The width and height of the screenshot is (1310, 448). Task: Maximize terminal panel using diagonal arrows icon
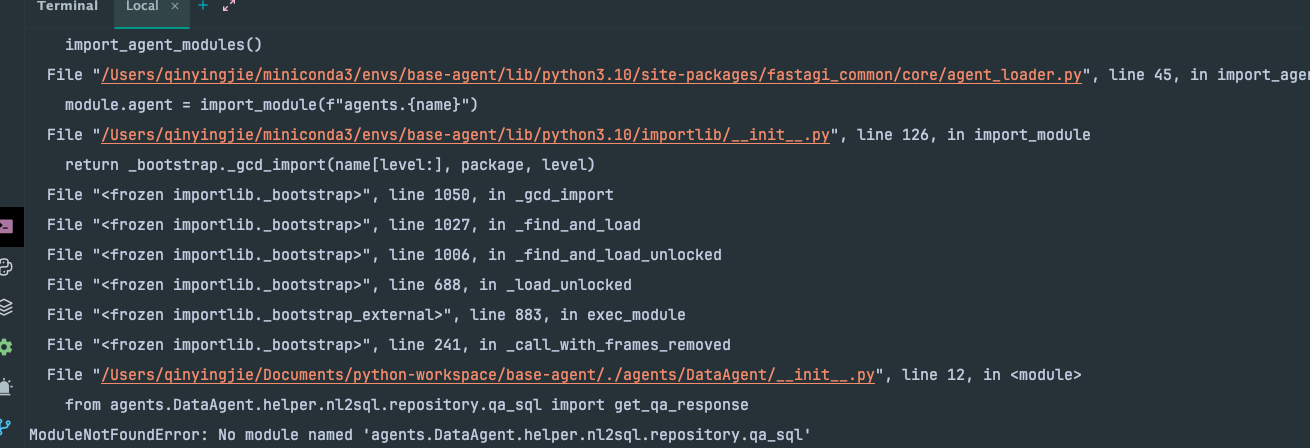coord(228,7)
